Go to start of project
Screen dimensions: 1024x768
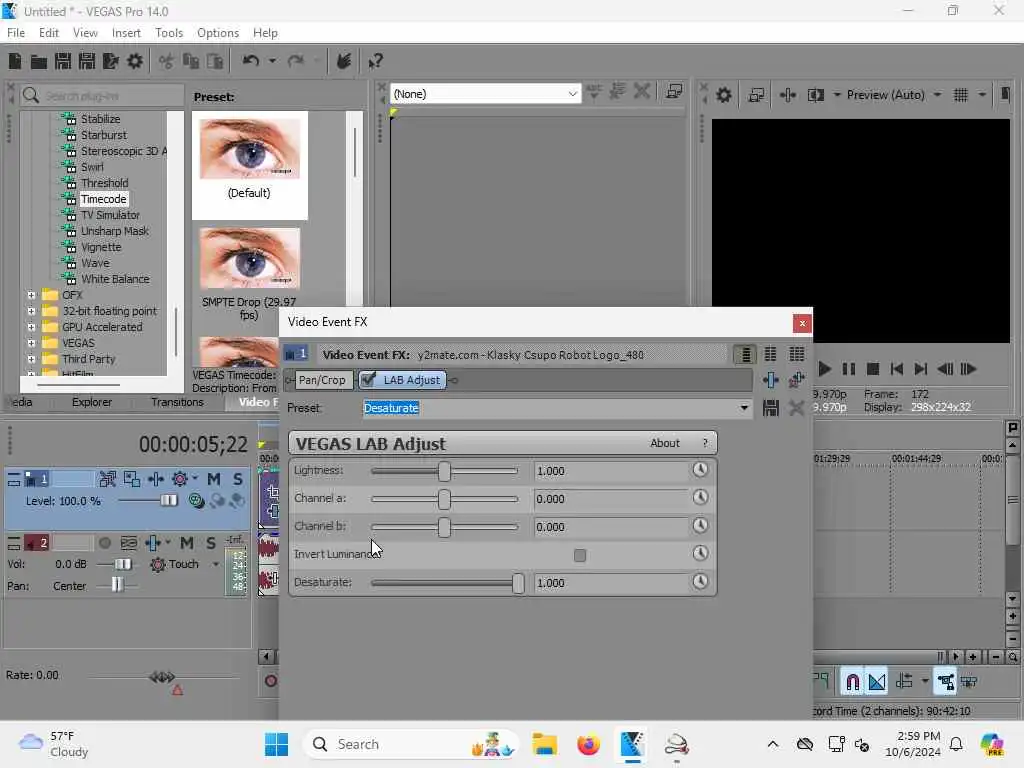[897, 369]
